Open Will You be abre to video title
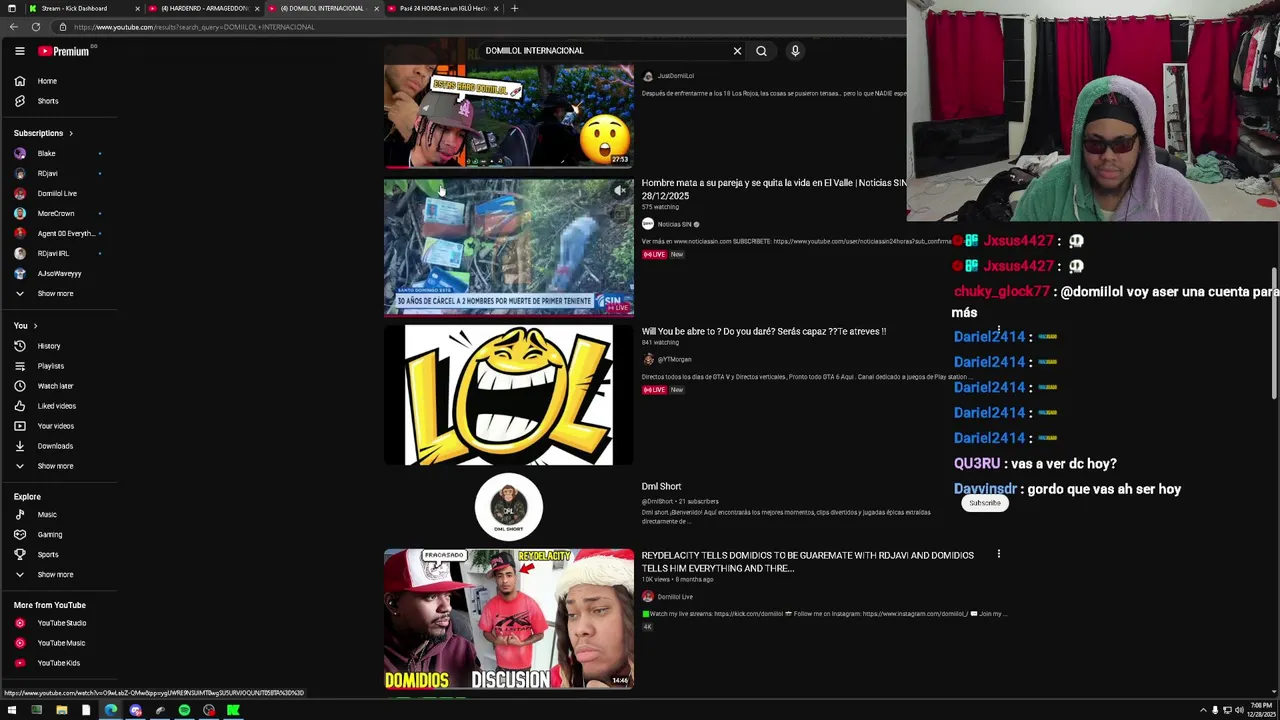Screen dimensions: 1280x720 [763, 331]
